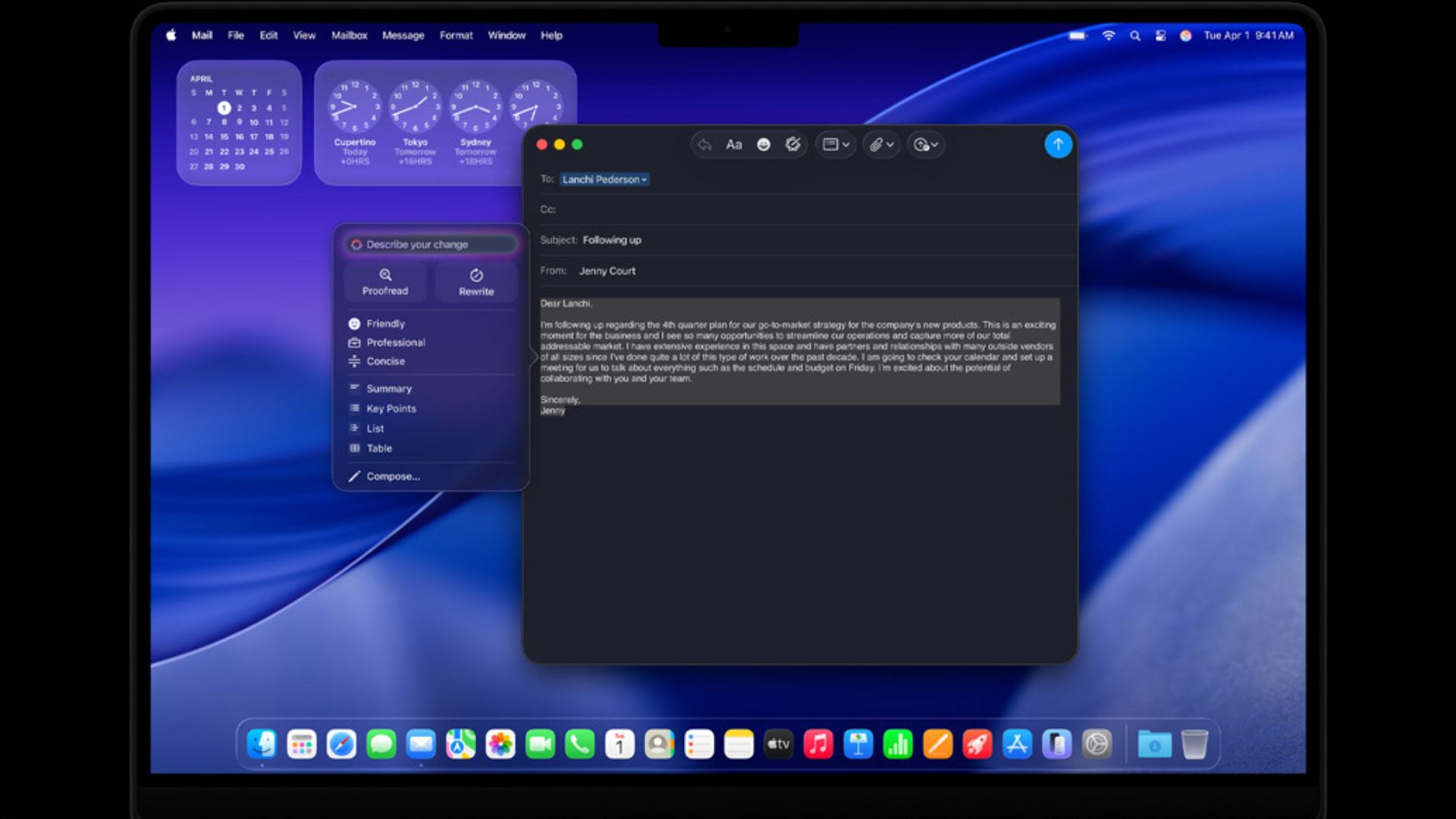Choose the Key Points writing tool
The width and height of the screenshot is (1456, 819).
pyautogui.click(x=391, y=408)
